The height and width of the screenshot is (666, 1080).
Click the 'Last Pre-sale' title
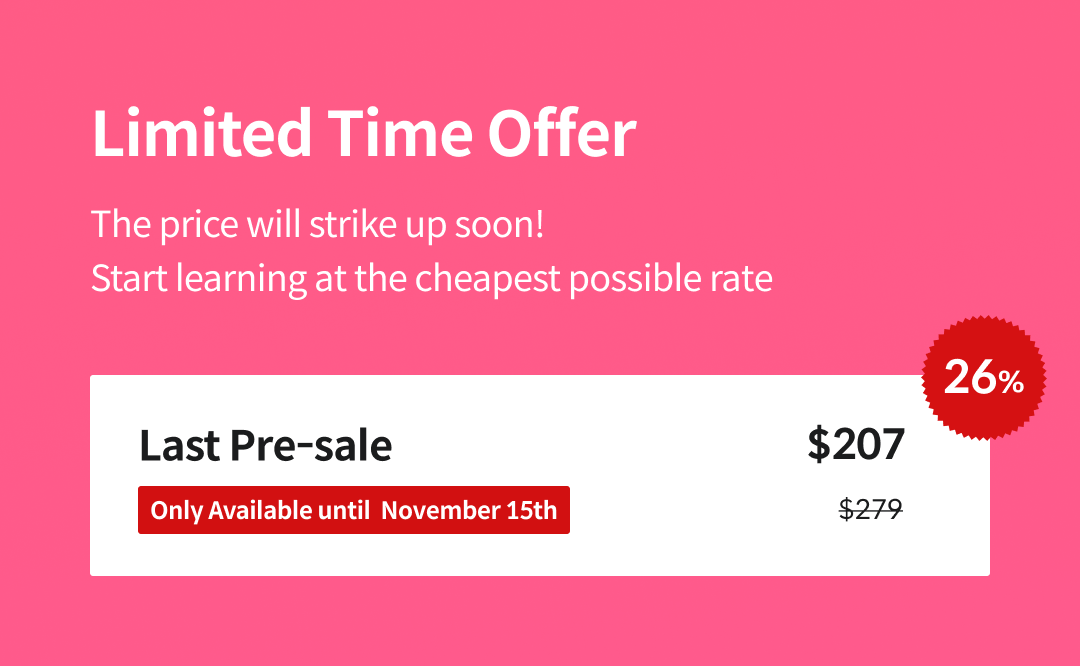[x=266, y=445]
